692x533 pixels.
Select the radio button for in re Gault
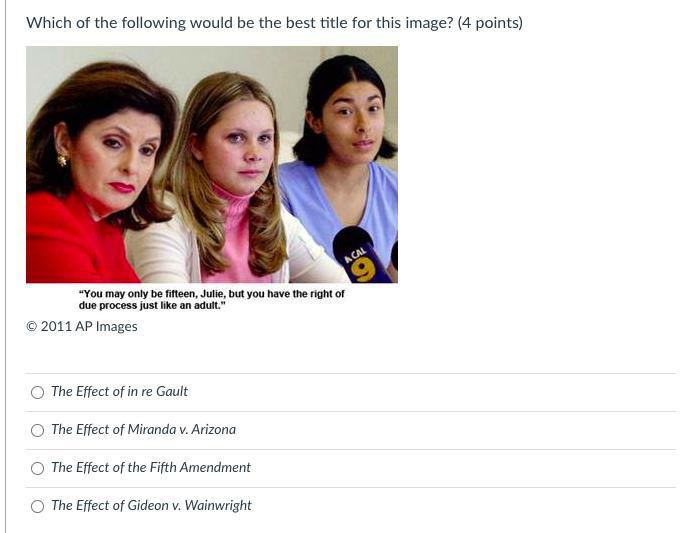tap(38, 392)
